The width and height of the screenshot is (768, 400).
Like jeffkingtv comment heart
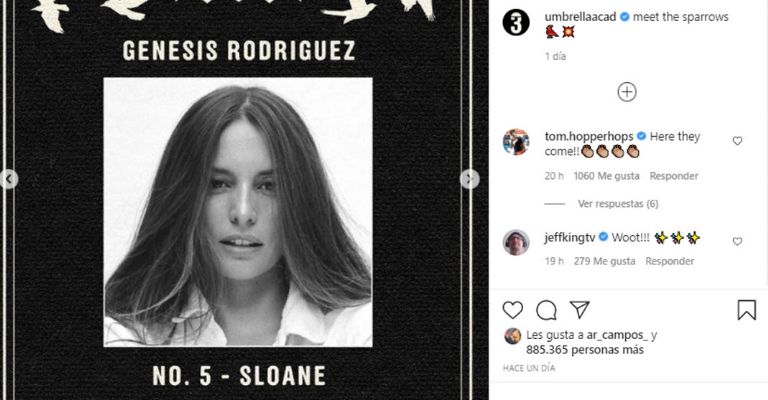(737, 241)
